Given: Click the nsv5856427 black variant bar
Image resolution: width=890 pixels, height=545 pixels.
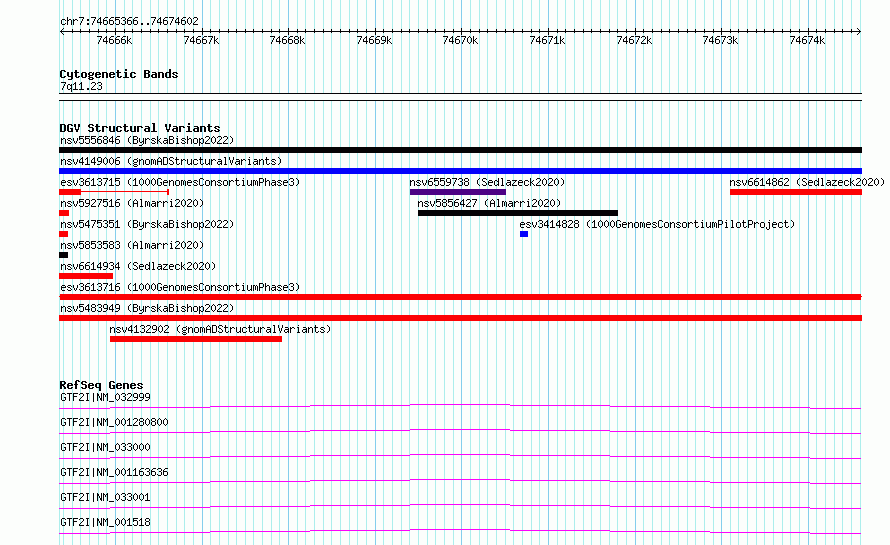Looking at the screenshot, I should point(518,213).
